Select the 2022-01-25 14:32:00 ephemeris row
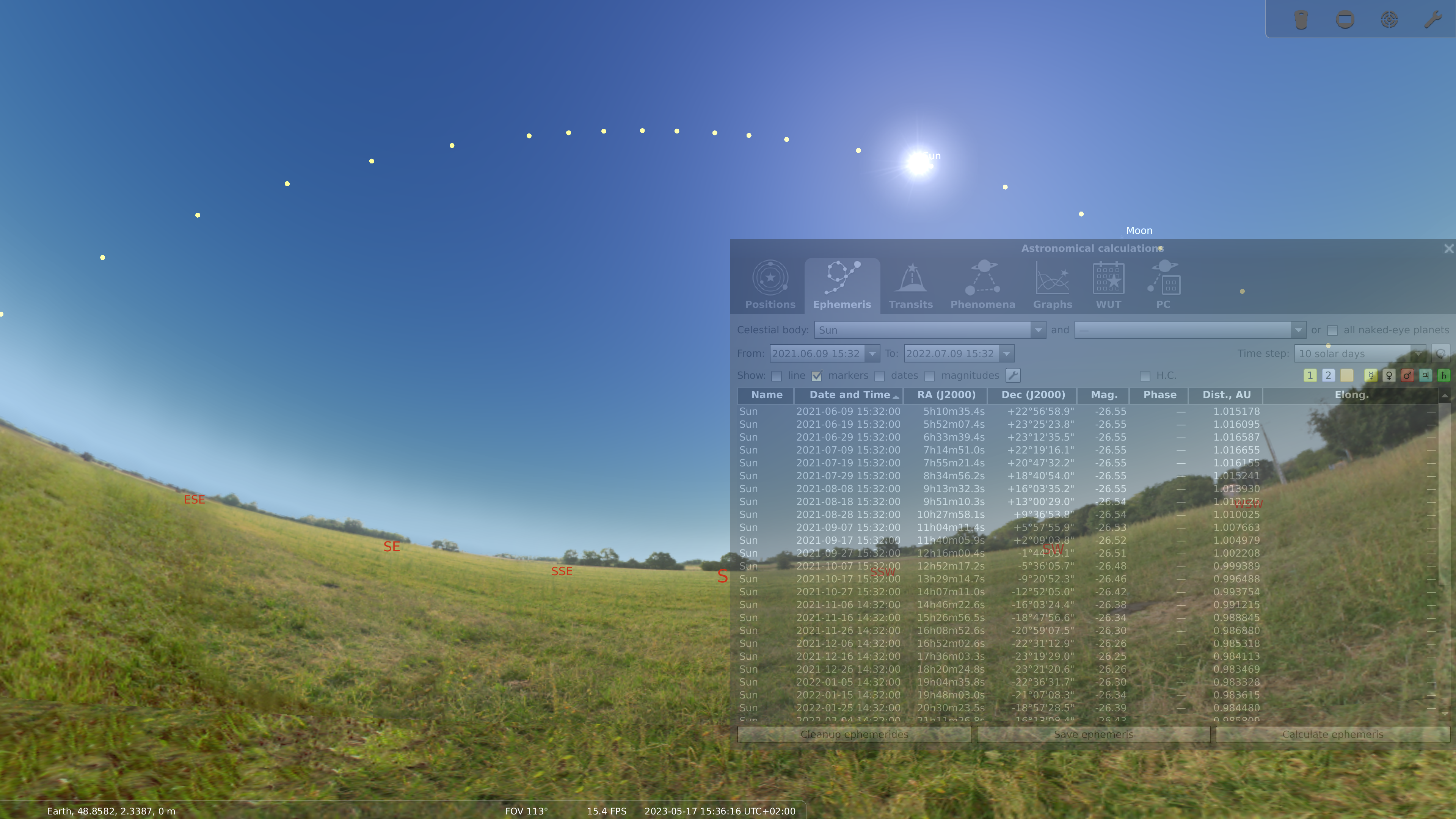This screenshot has height=819, width=1456. (x=1087, y=708)
